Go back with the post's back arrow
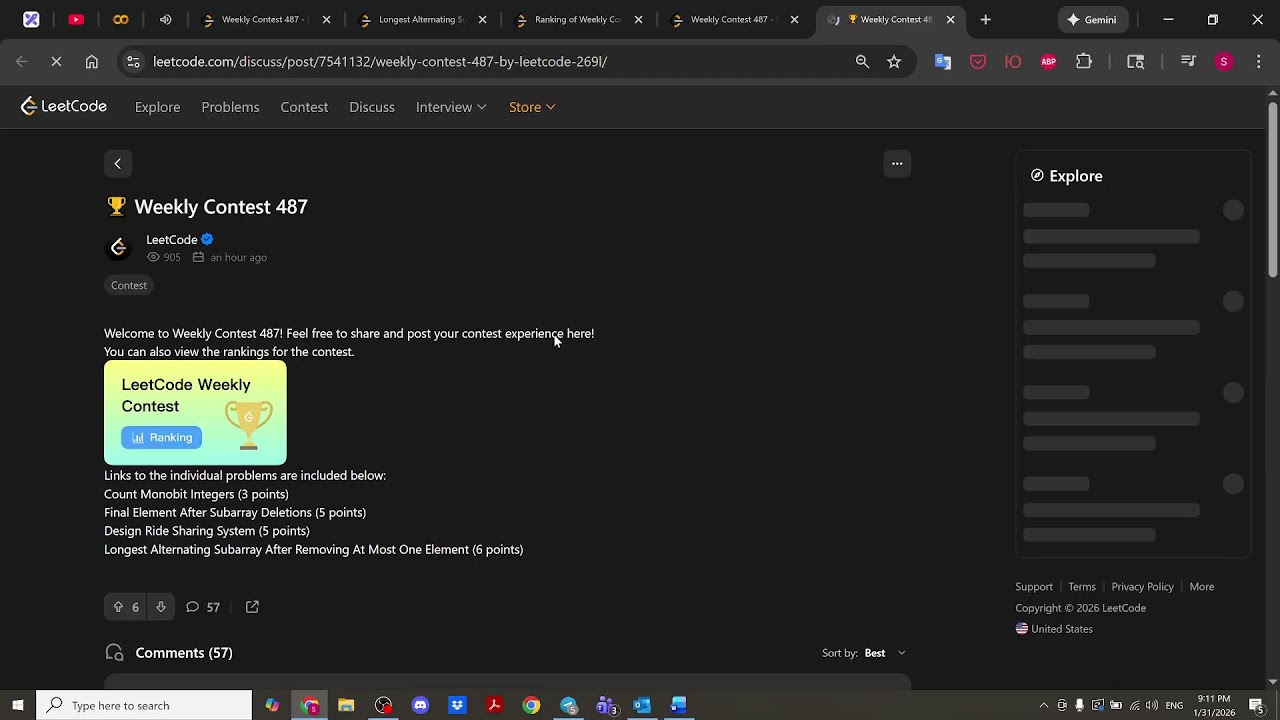 click(x=117, y=164)
